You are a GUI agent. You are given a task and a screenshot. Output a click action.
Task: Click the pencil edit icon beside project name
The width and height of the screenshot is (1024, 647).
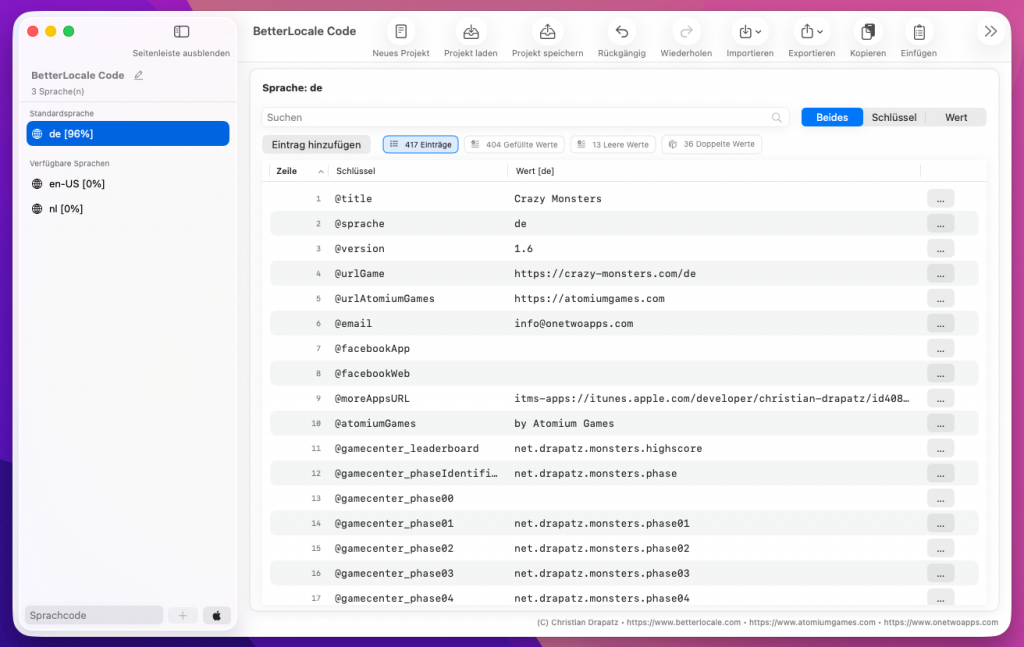[139, 75]
